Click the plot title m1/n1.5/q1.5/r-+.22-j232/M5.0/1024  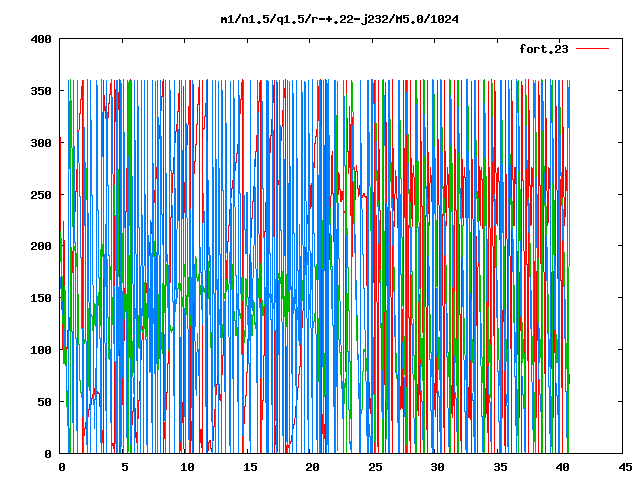(339, 19)
